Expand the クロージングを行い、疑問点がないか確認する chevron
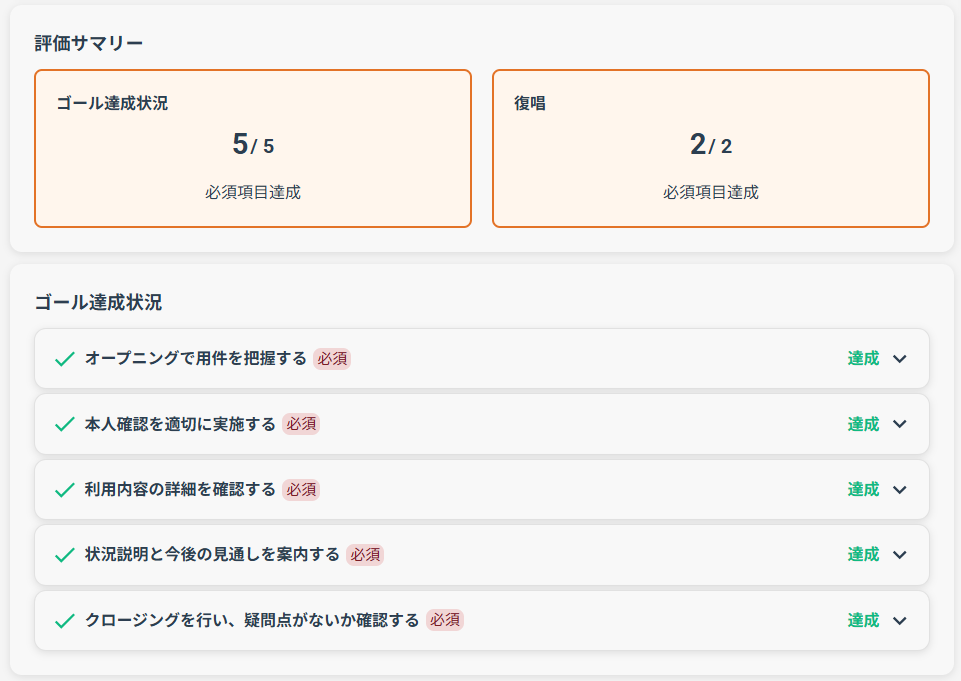 click(900, 620)
